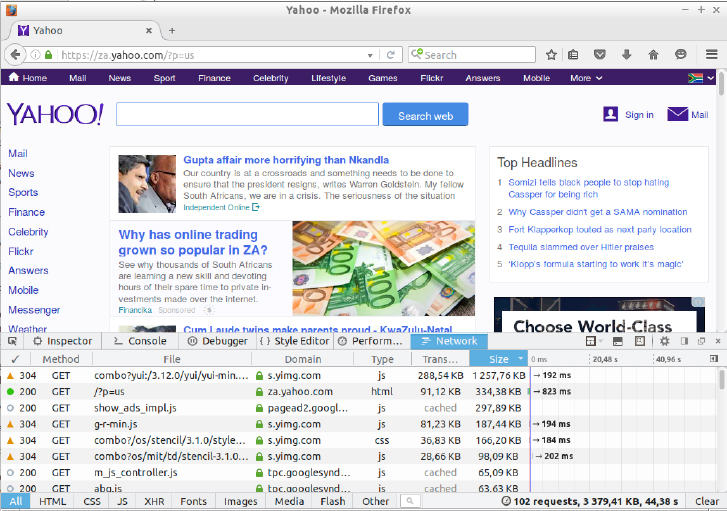
Task: Open the South Africa flag region dropdown
Action: click(x=701, y=78)
